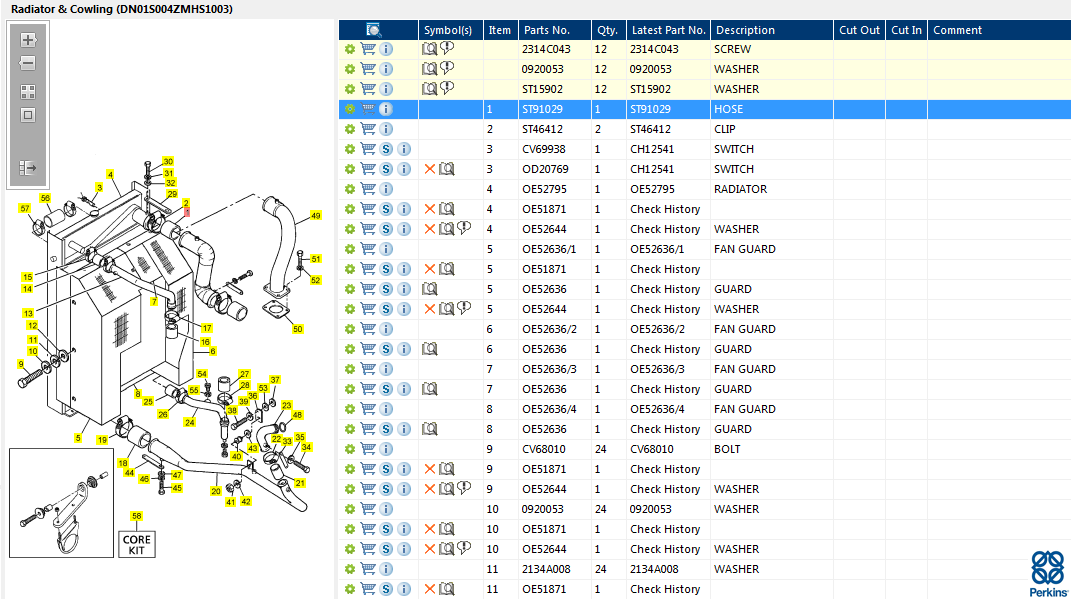Click the CLIP description cell

[725, 128]
